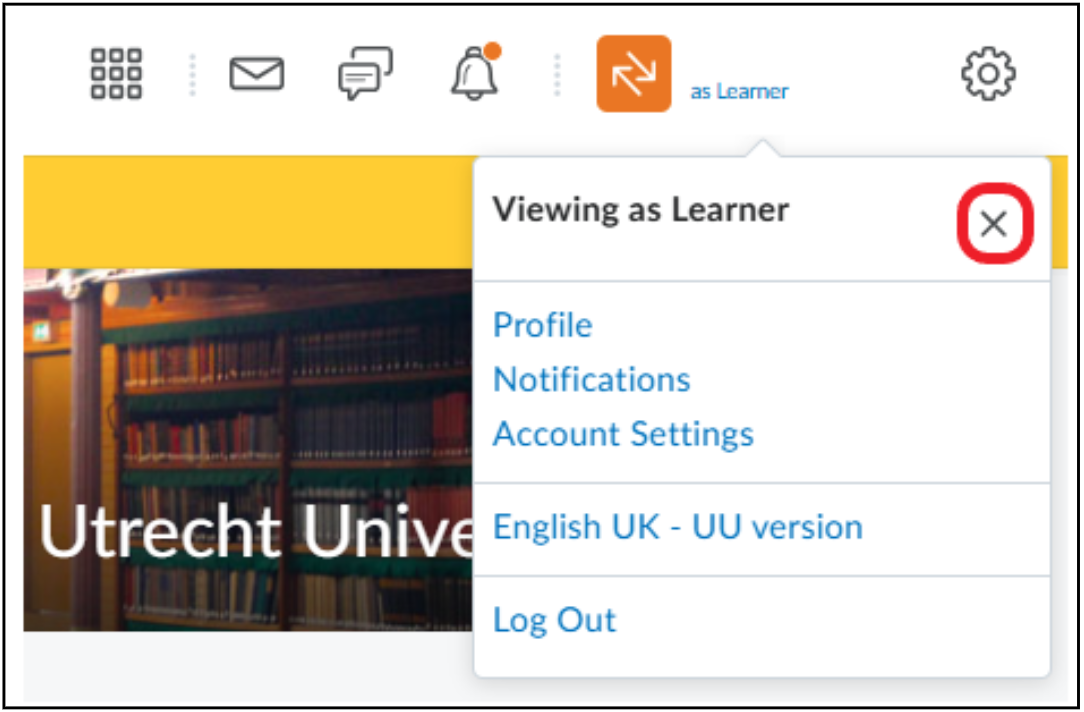Click the orange role switch avatar icon

pos(634,74)
